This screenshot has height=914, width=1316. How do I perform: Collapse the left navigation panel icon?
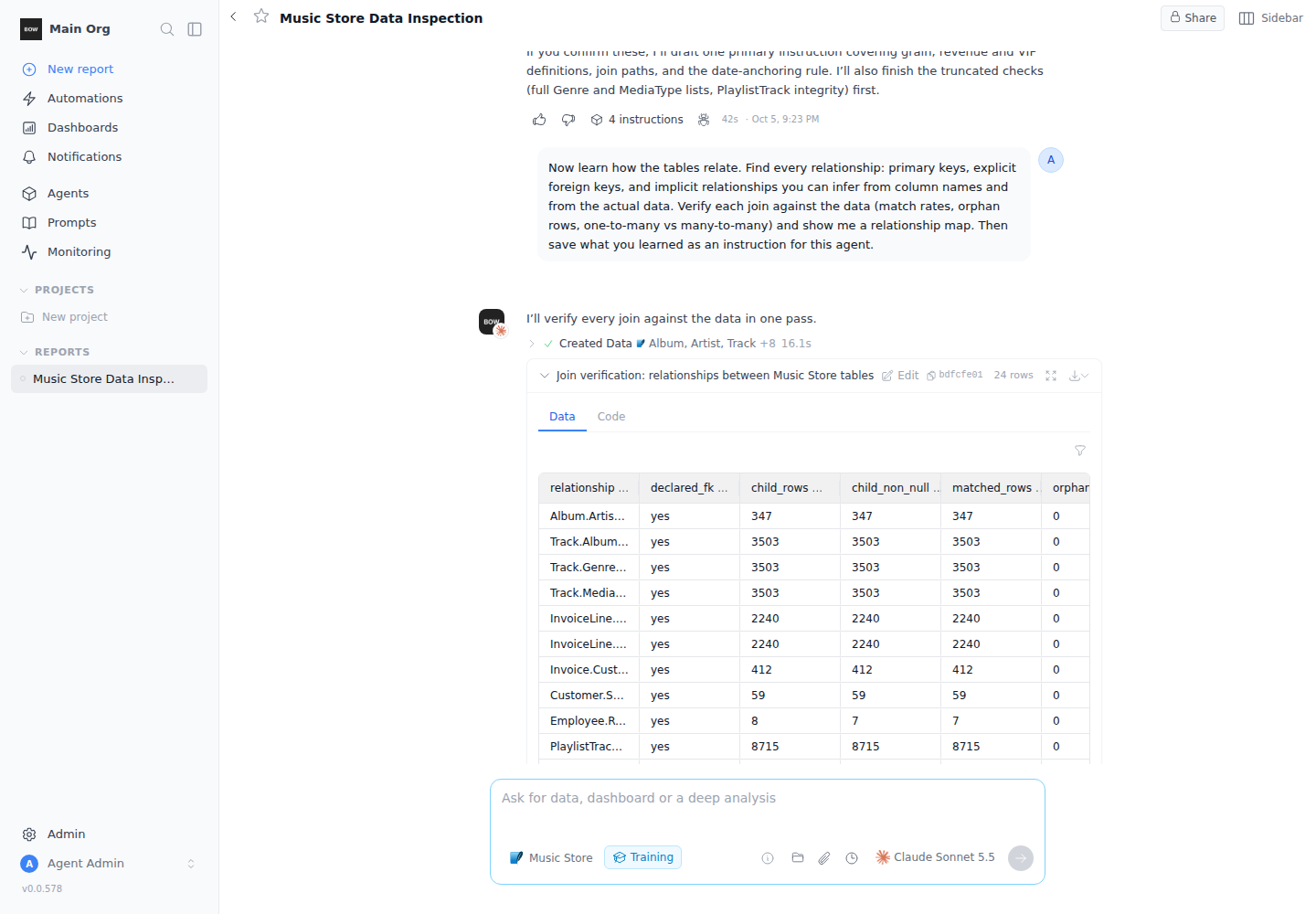click(195, 29)
